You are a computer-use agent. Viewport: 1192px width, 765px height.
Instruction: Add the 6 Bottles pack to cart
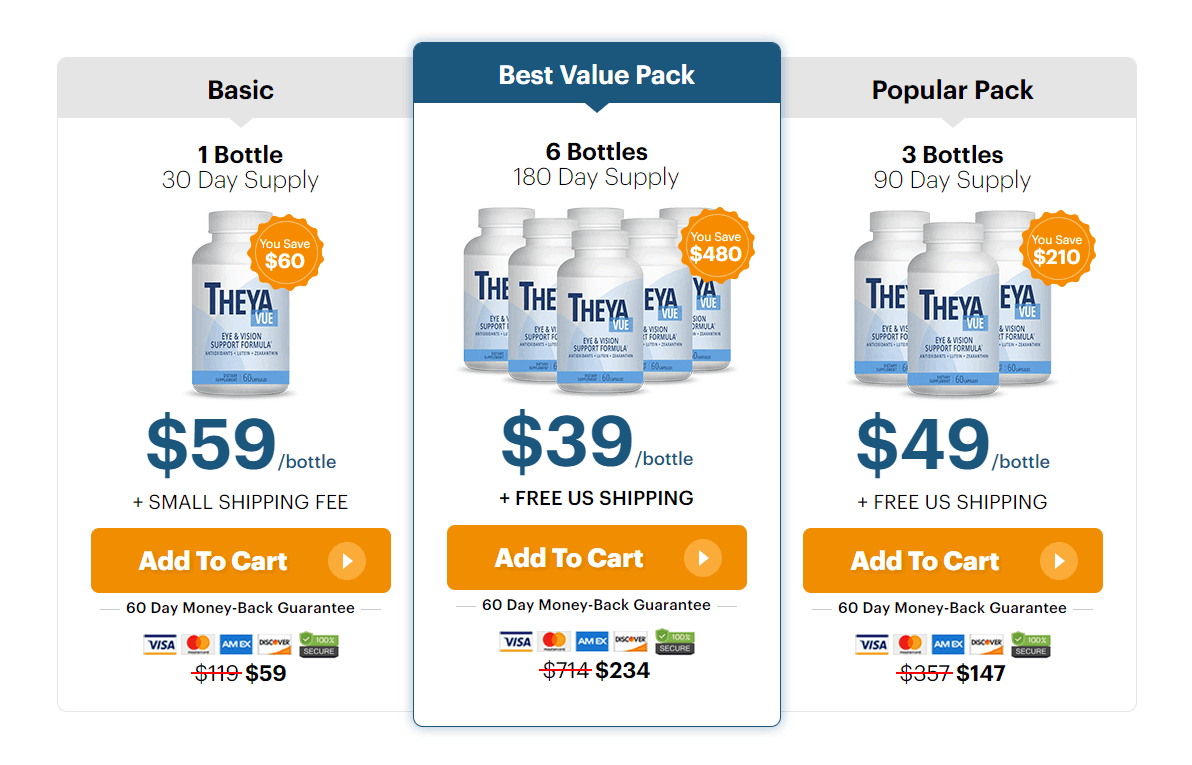point(596,557)
